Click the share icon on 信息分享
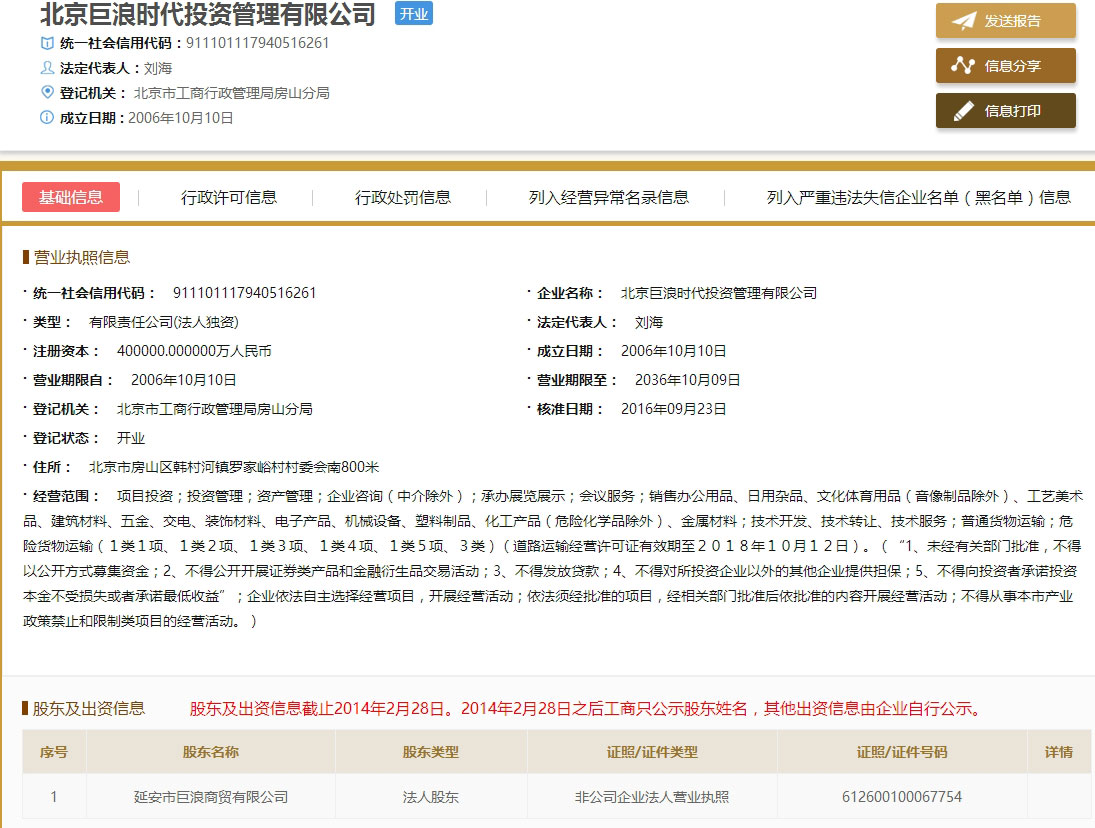The width and height of the screenshot is (1095, 828). coord(963,66)
